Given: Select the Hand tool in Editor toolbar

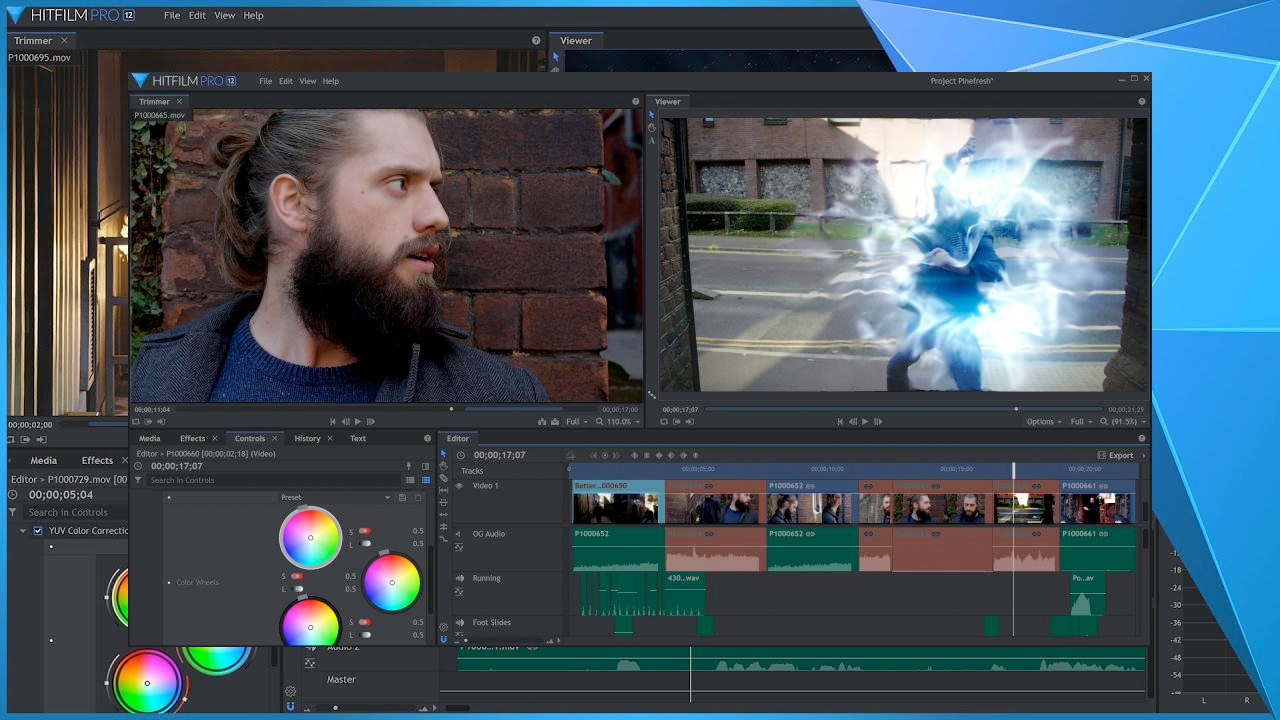Looking at the screenshot, I should tap(443, 466).
